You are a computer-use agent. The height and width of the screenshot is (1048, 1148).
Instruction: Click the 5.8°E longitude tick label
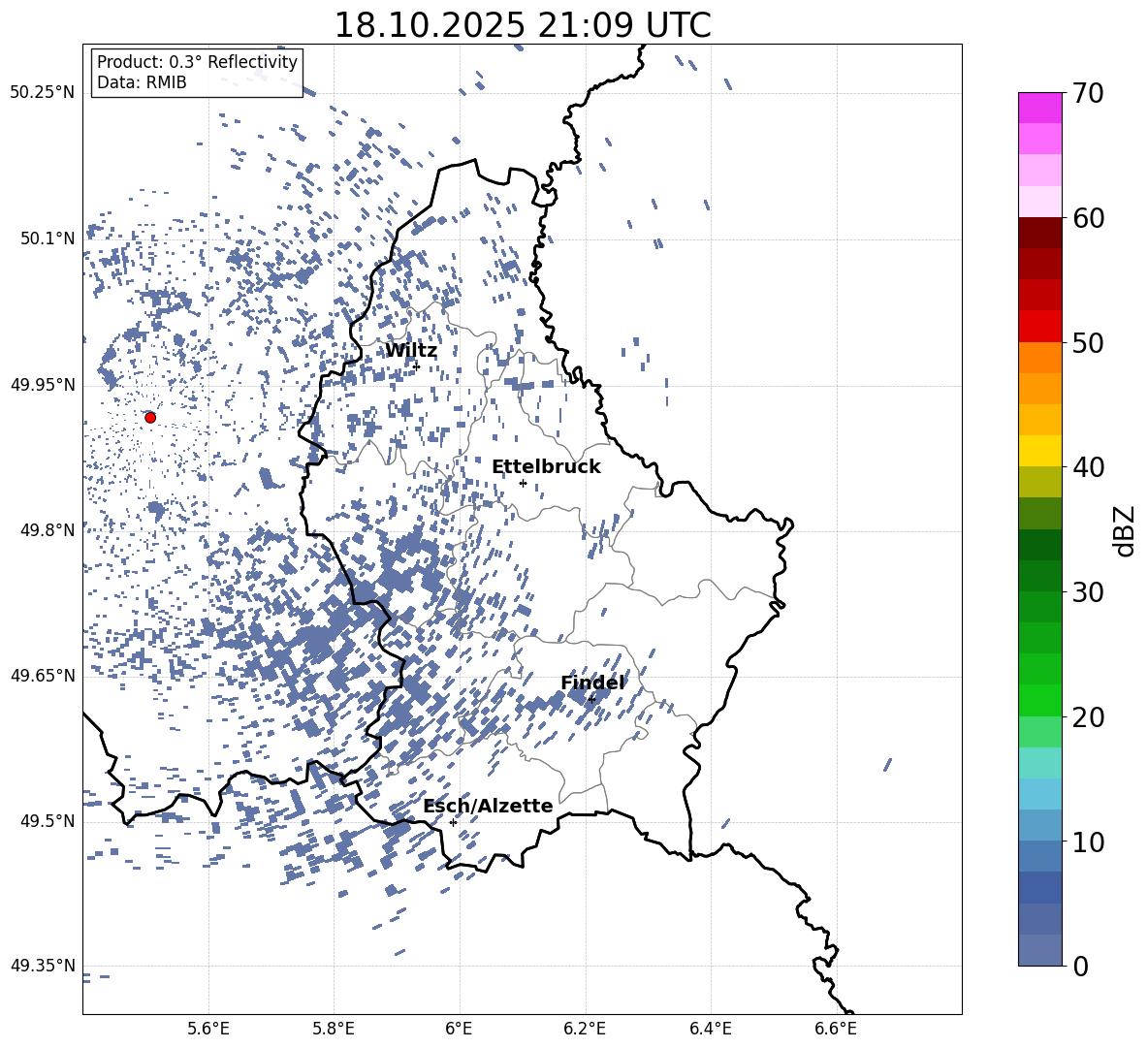[x=334, y=1029]
